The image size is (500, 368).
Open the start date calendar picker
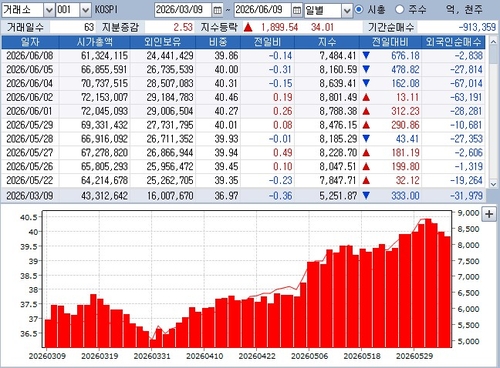pyautogui.click(x=217, y=10)
